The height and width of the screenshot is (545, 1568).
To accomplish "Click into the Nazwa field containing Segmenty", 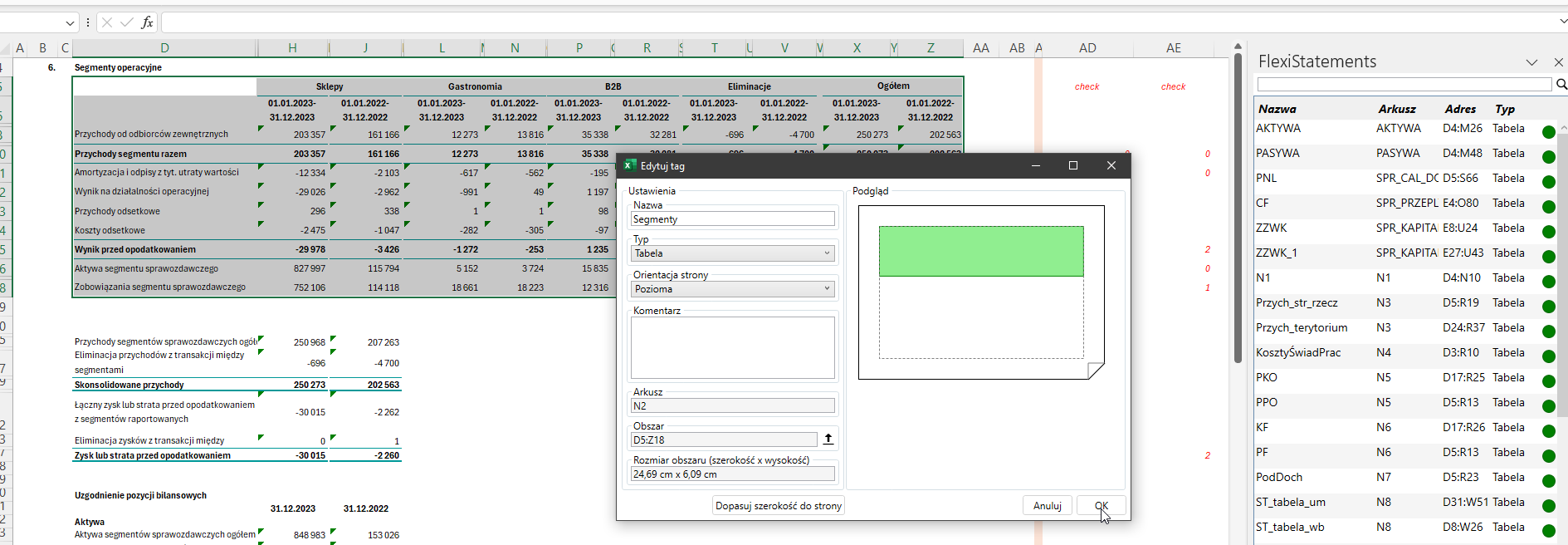I will pos(732,219).
